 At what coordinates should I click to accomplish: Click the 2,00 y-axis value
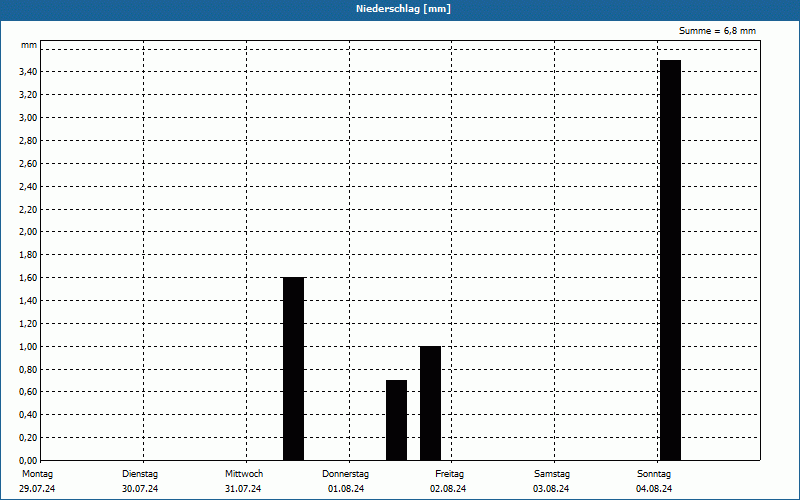click(x=28, y=232)
